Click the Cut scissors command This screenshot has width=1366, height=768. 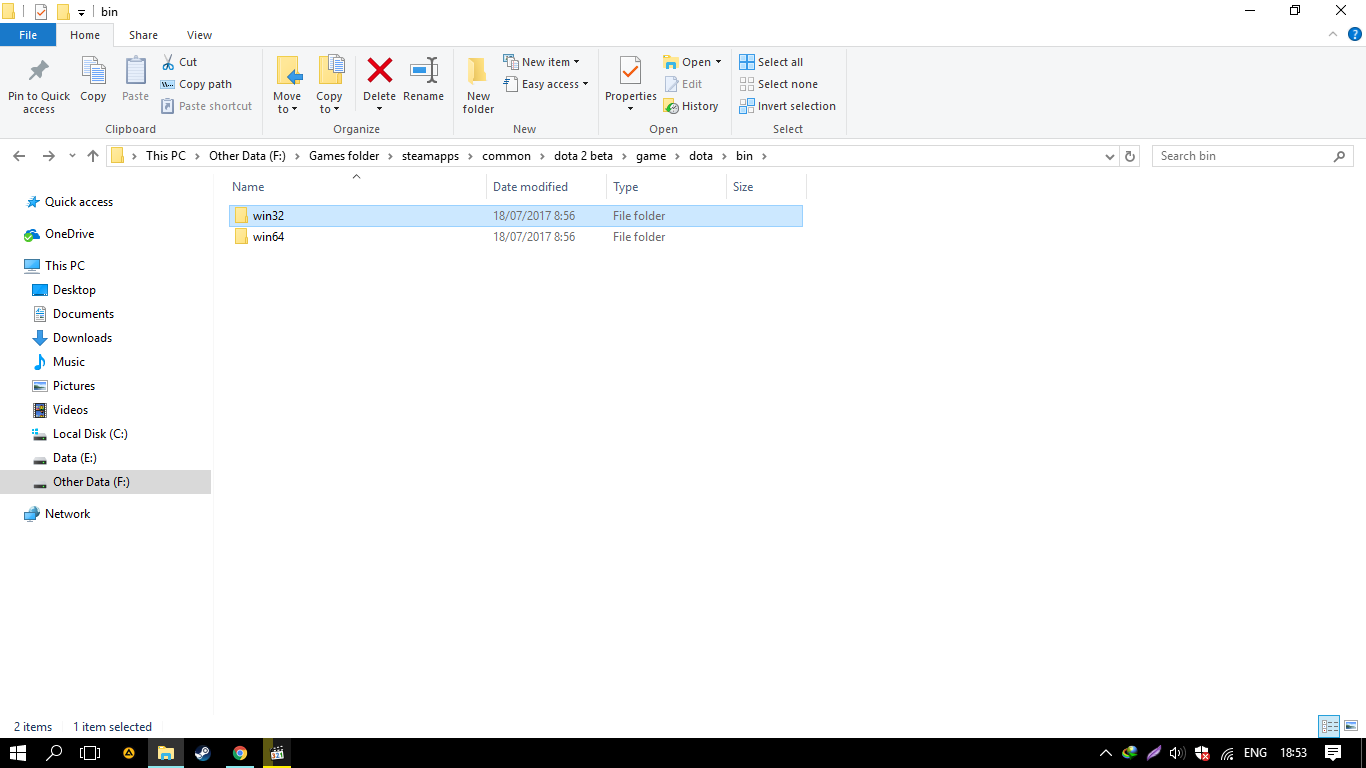pyautogui.click(x=180, y=62)
